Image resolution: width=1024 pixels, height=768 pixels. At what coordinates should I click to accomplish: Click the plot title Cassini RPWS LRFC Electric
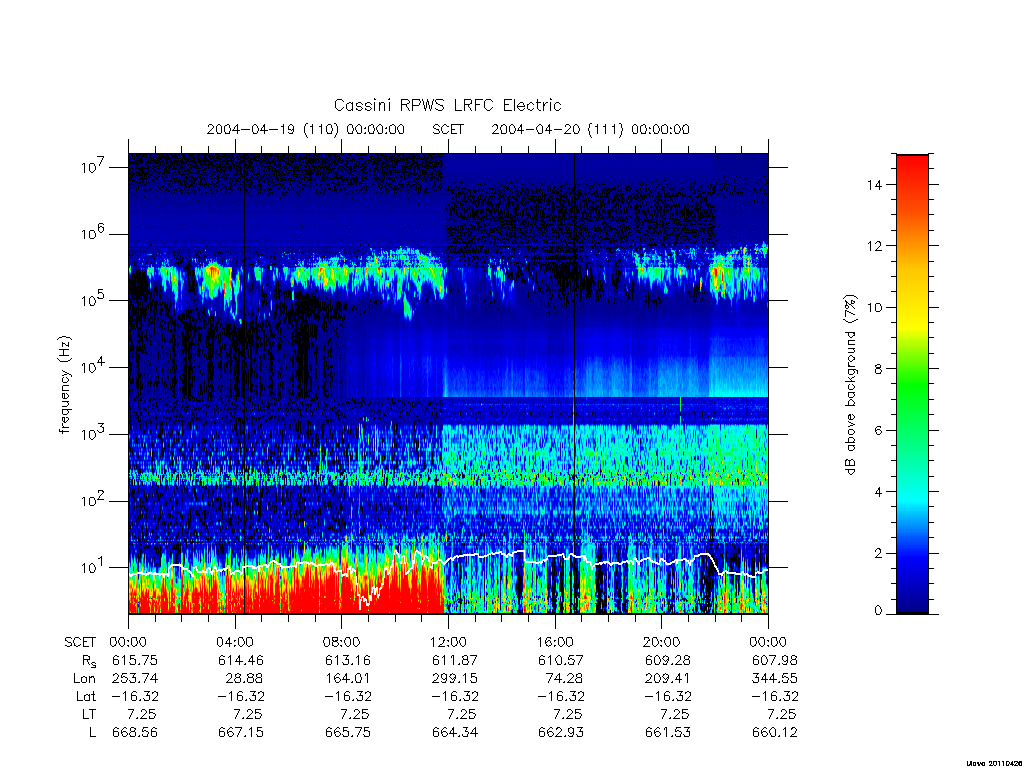(x=447, y=105)
